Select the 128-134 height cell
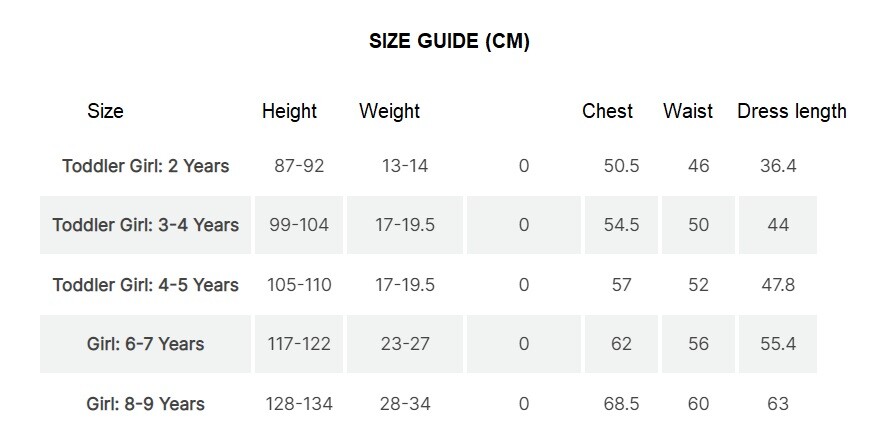The height and width of the screenshot is (424, 887). [300, 404]
